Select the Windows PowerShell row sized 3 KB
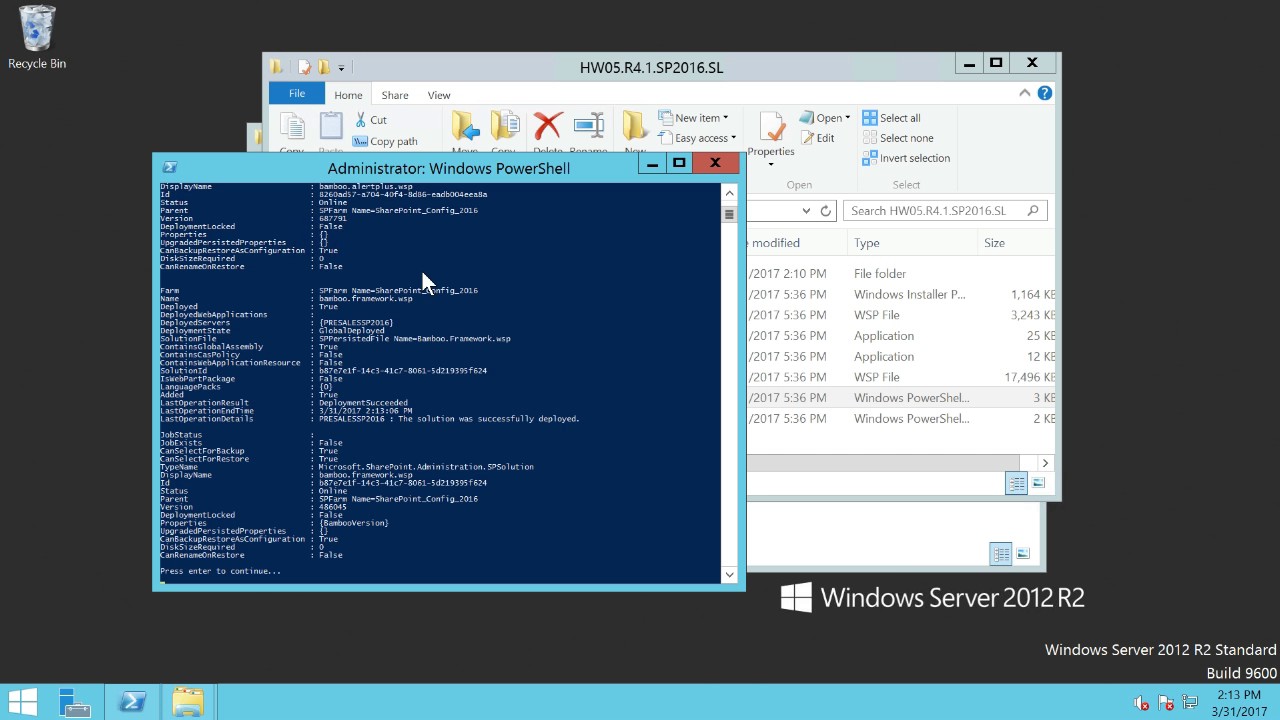The width and height of the screenshot is (1280, 720). (901, 398)
